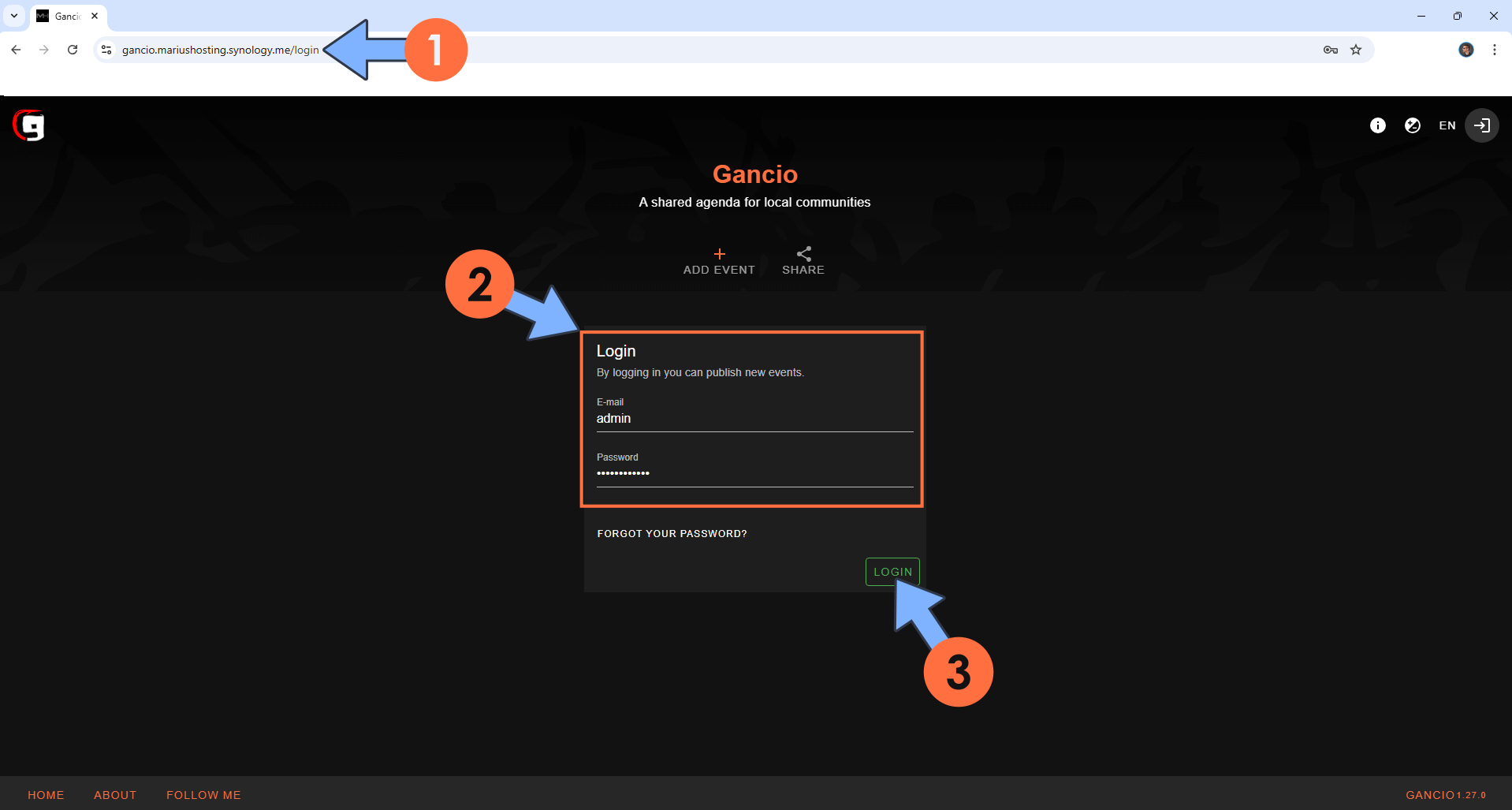Minimize the browser window
This screenshot has height=810, width=1512.
point(1421,16)
